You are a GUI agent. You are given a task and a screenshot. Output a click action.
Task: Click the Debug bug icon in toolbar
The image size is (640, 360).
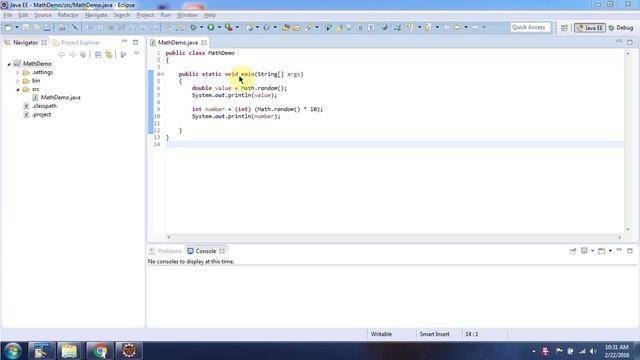193,27
